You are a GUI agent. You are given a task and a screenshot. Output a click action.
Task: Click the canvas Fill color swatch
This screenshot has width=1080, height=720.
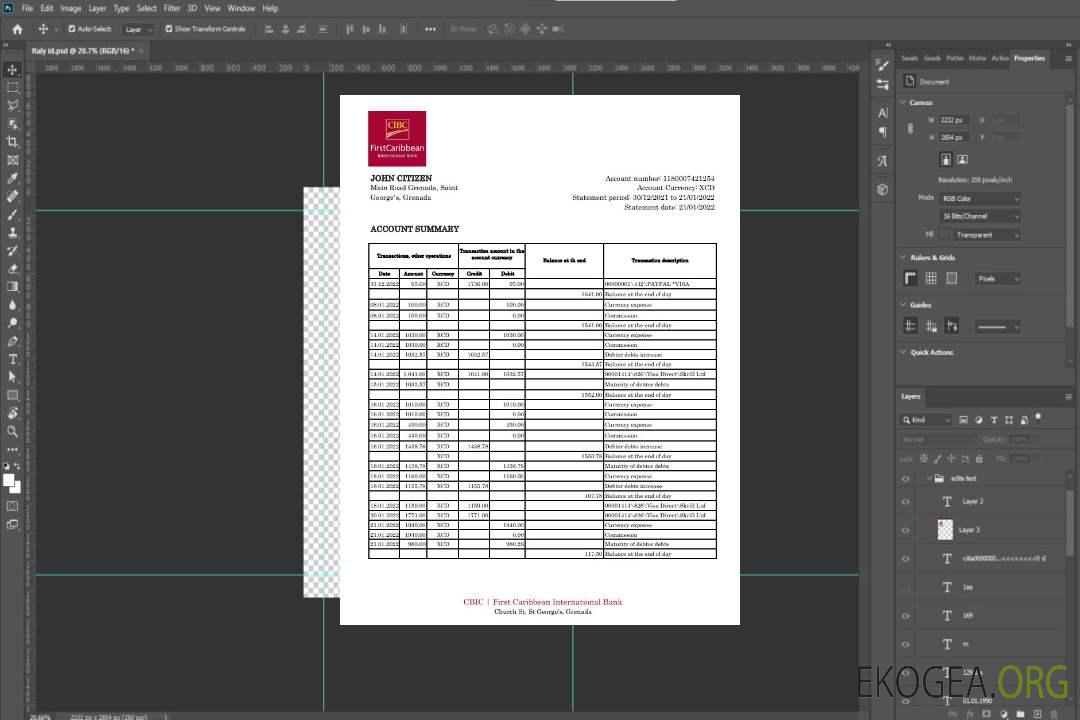945,235
